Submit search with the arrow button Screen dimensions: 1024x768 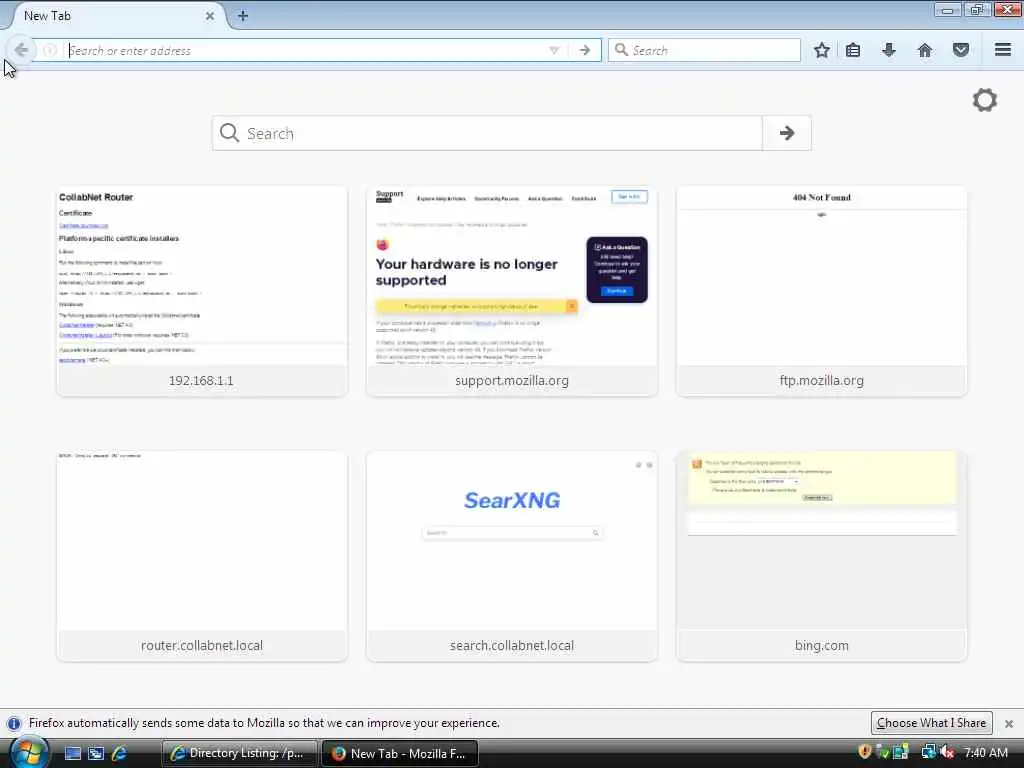pyautogui.click(x=787, y=133)
